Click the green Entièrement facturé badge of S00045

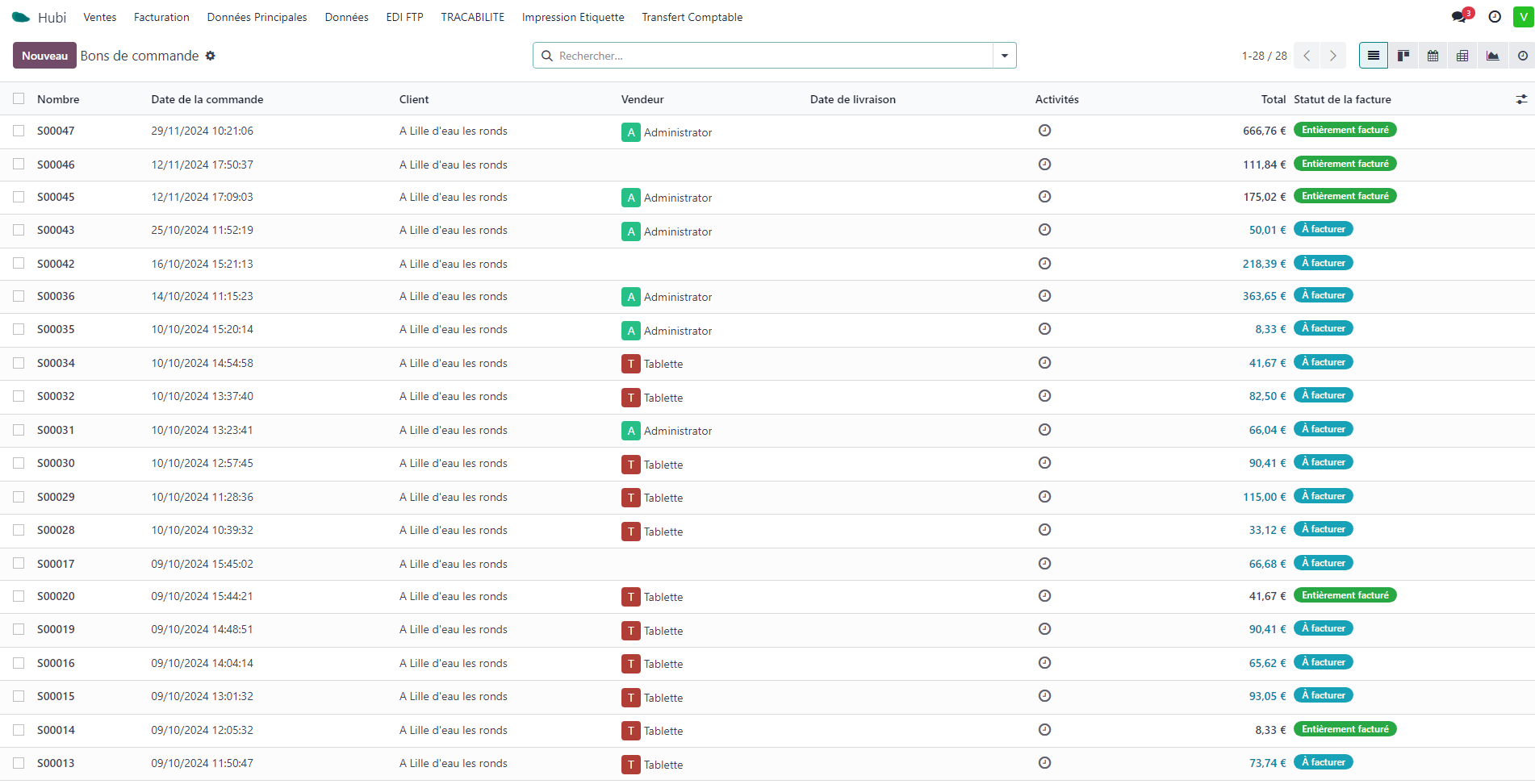1345,196
